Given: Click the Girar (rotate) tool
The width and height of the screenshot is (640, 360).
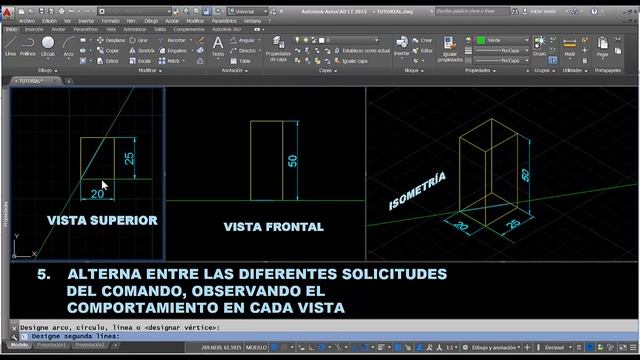Looking at the screenshot, I should (139, 40).
